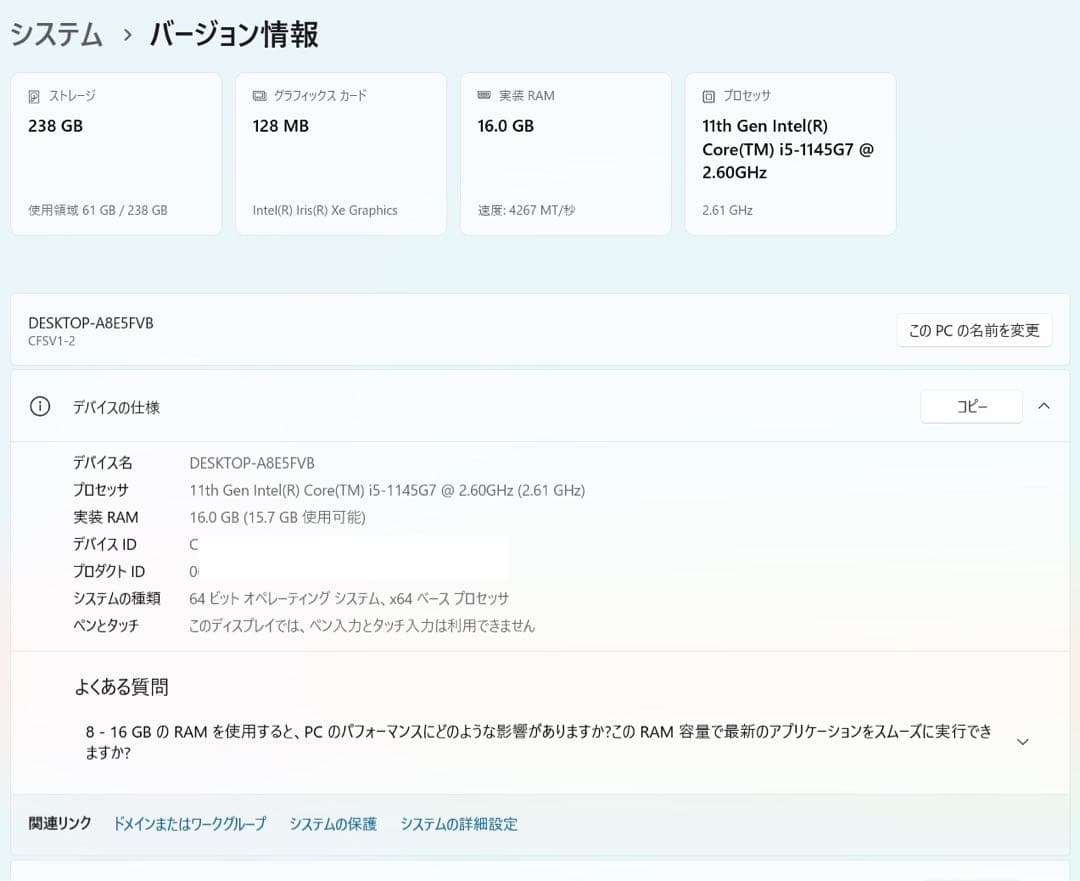This screenshot has height=881, width=1080.
Task: Click the info icon beside デバイスの仕様
Action: (38, 406)
